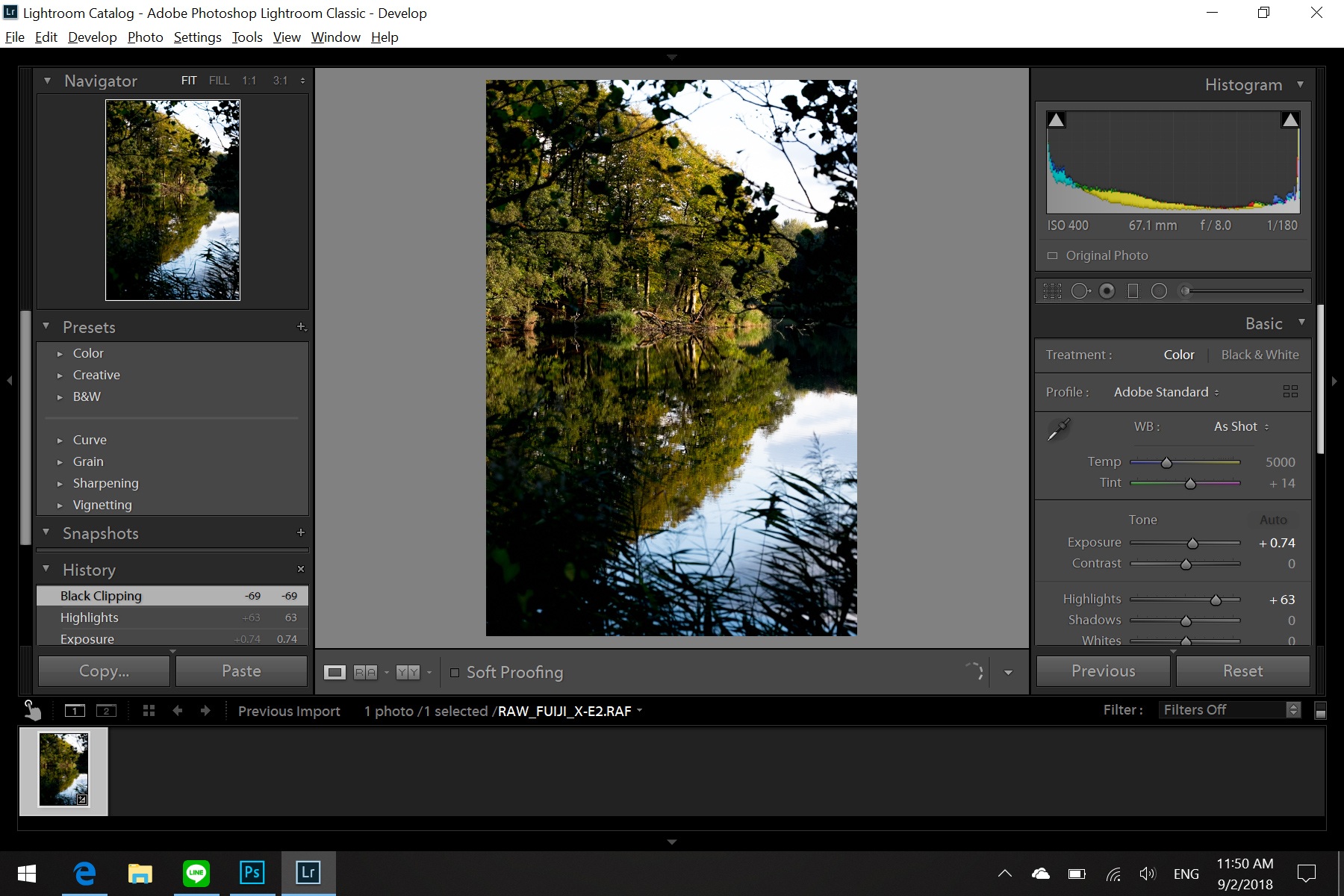Screen dimensions: 1344x896
Task: Open Windows Start menu
Action: click(27, 872)
